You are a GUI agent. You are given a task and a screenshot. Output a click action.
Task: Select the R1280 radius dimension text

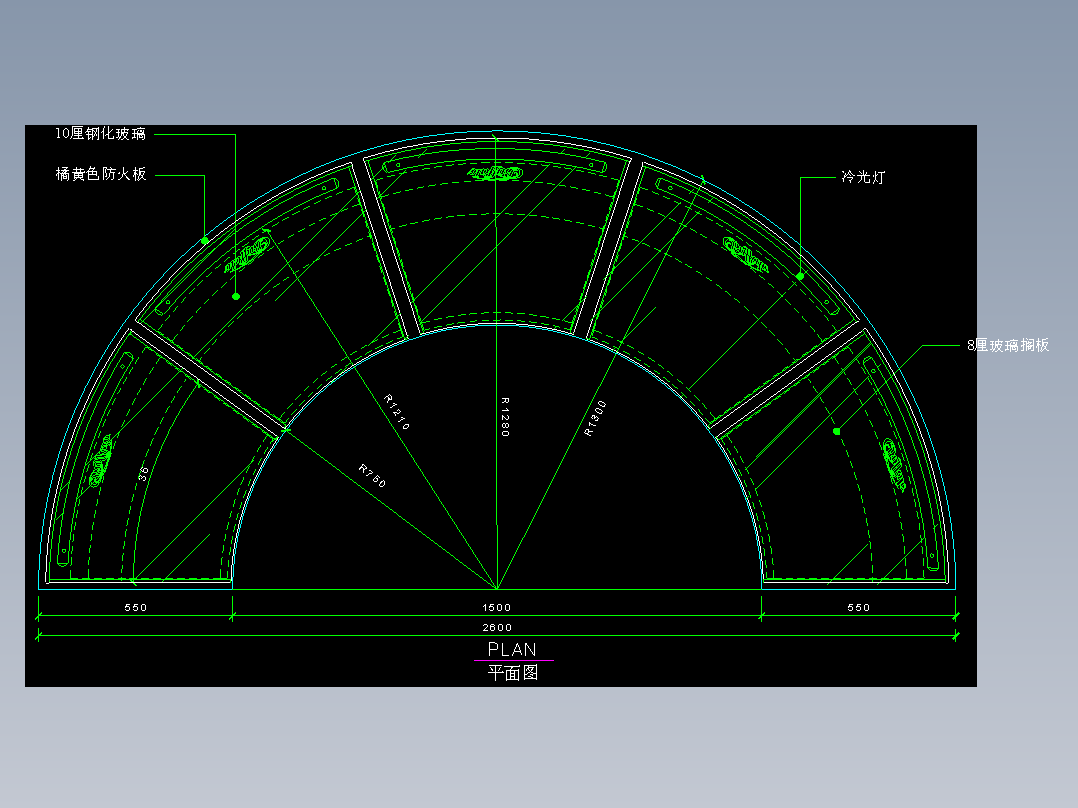click(x=505, y=417)
